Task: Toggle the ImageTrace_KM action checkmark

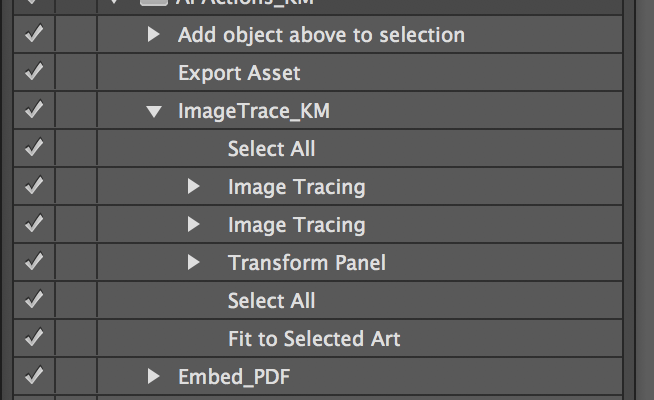Action: click(34, 110)
